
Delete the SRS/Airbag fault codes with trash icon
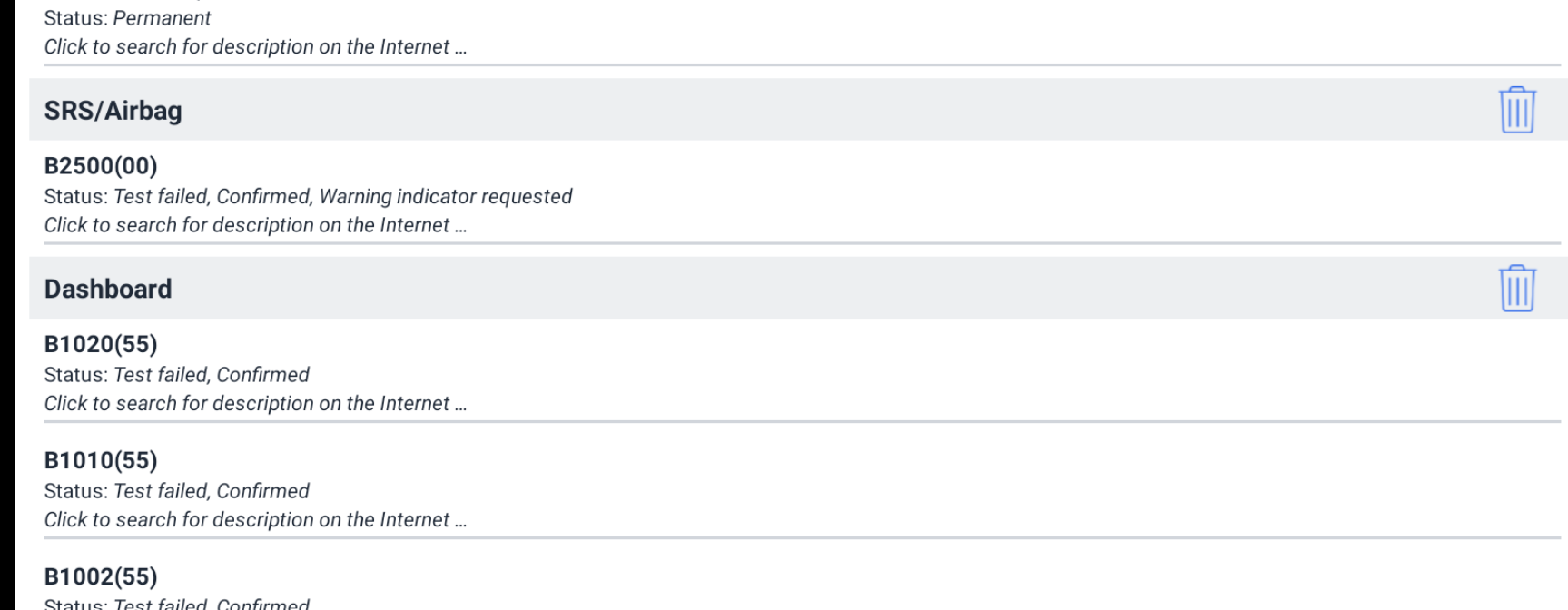click(x=1516, y=110)
